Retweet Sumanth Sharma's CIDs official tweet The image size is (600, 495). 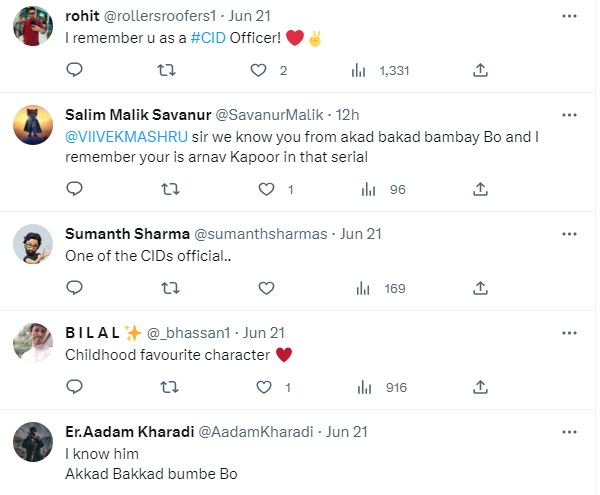point(169,288)
